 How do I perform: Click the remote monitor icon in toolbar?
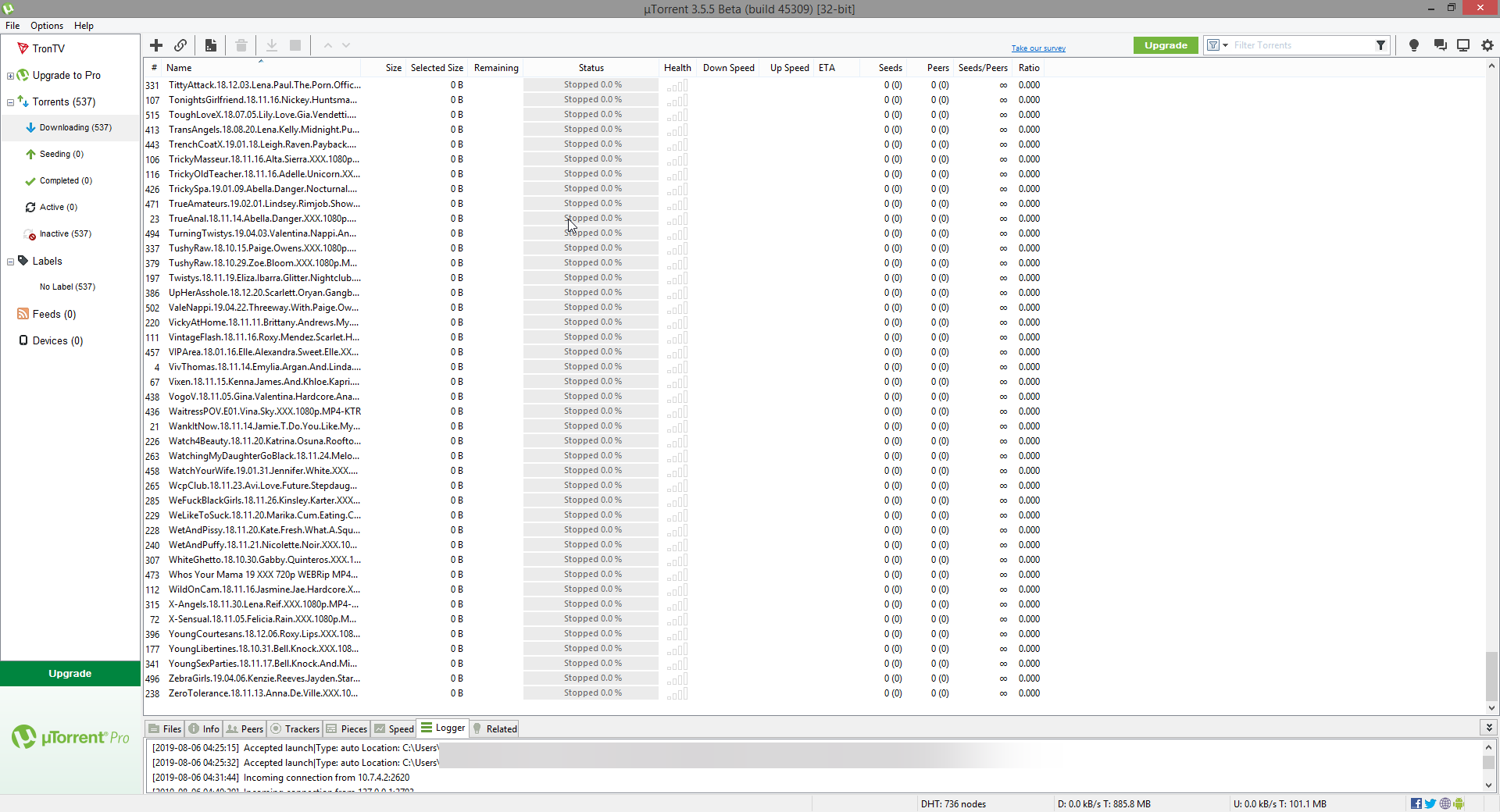(1463, 45)
